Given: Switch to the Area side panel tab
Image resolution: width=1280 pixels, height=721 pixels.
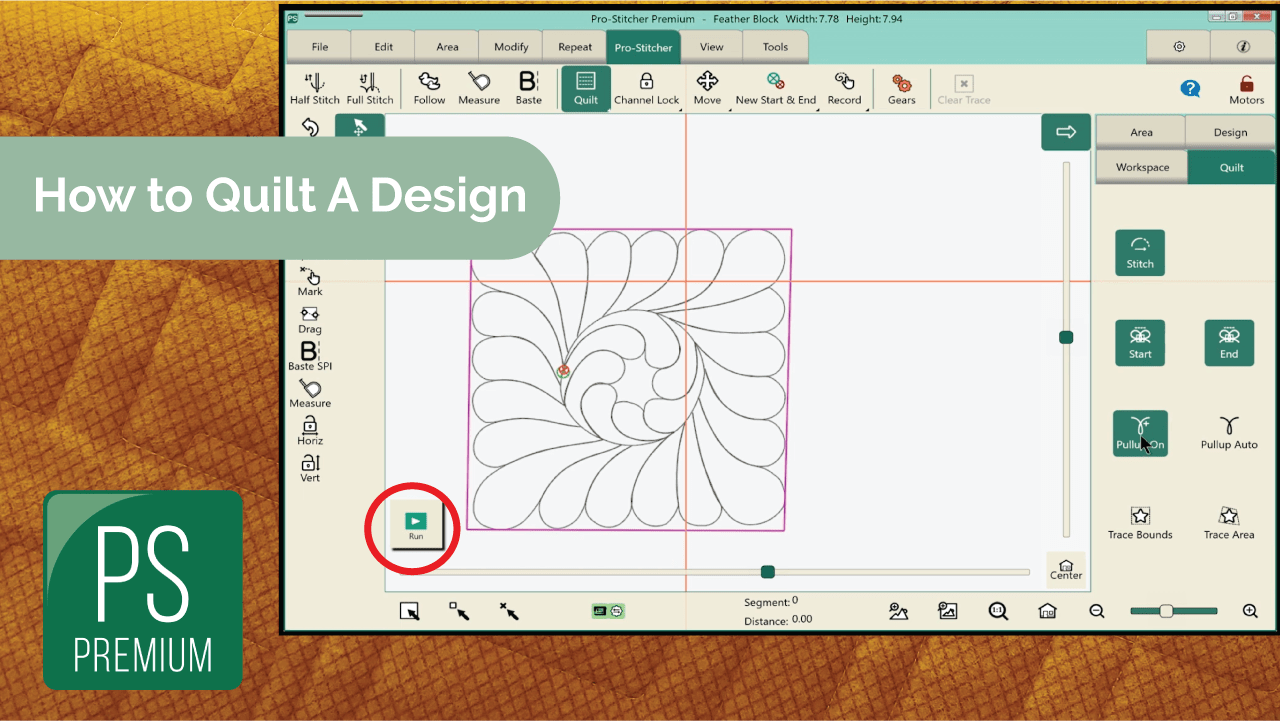Looking at the screenshot, I should tap(1141, 132).
